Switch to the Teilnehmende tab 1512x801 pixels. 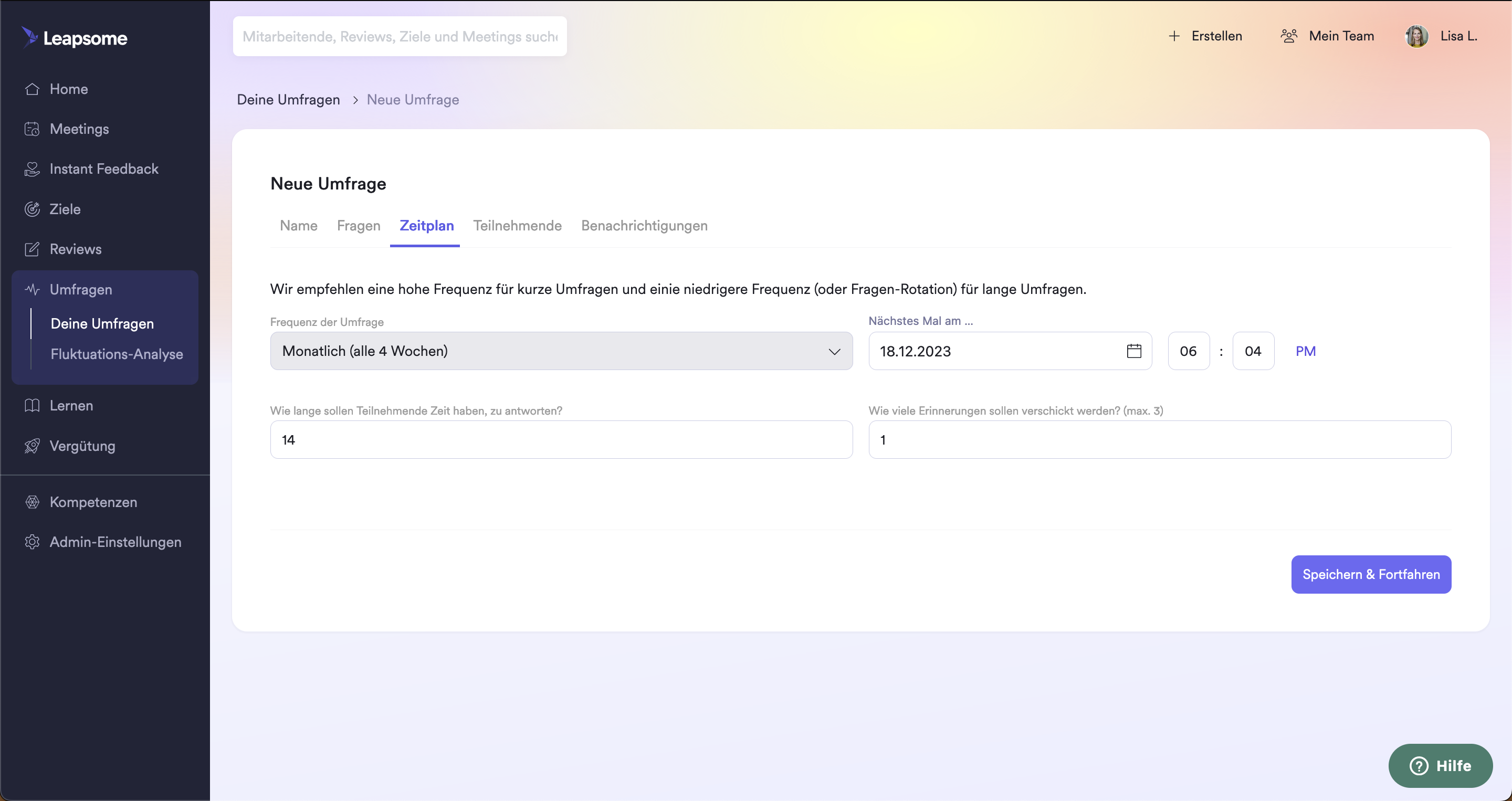[x=517, y=226]
